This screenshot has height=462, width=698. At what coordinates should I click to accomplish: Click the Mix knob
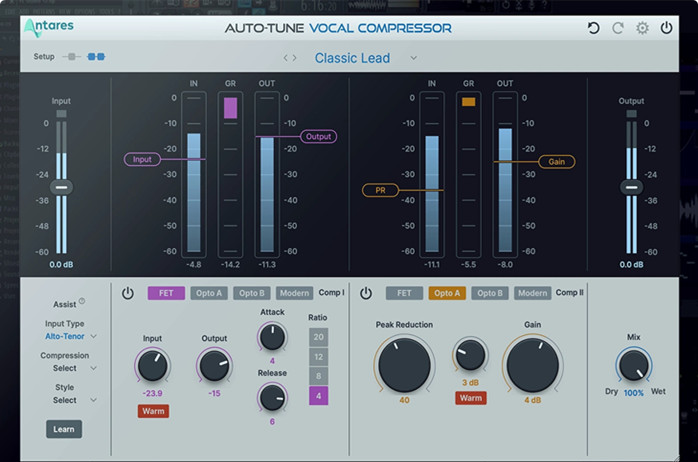coord(633,365)
